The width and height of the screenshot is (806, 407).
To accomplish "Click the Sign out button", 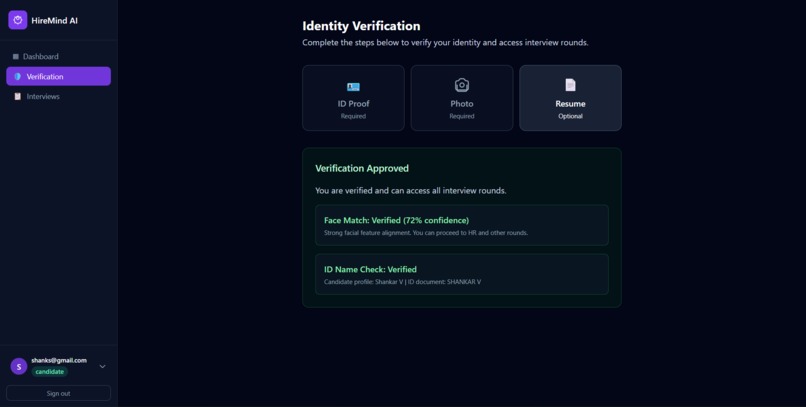I will pyautogui.click(x=59, y=393).
